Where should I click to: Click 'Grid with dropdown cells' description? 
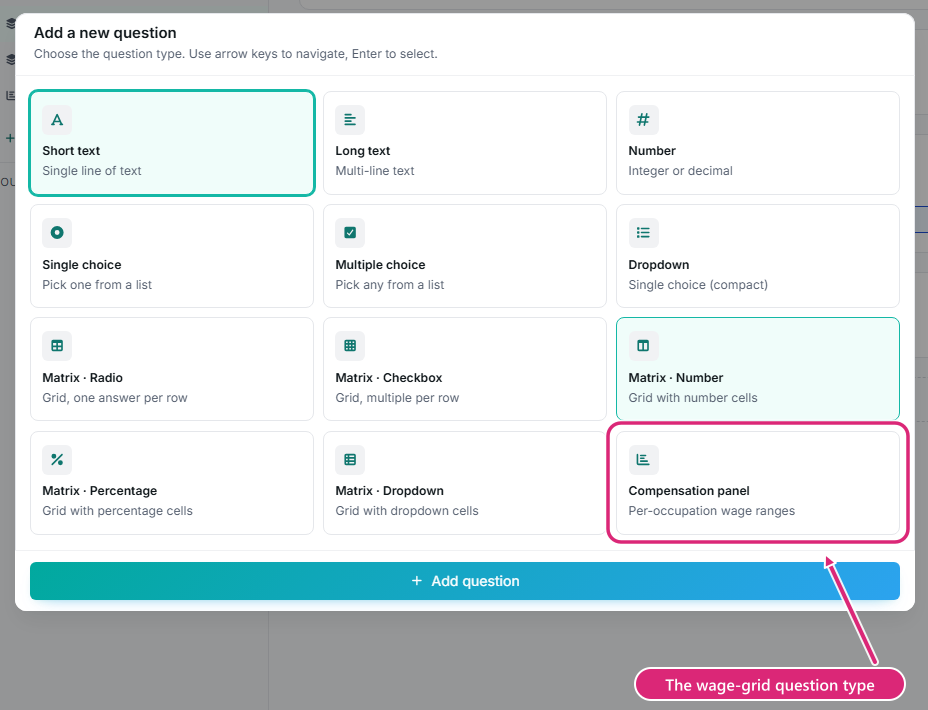point(407,511)
